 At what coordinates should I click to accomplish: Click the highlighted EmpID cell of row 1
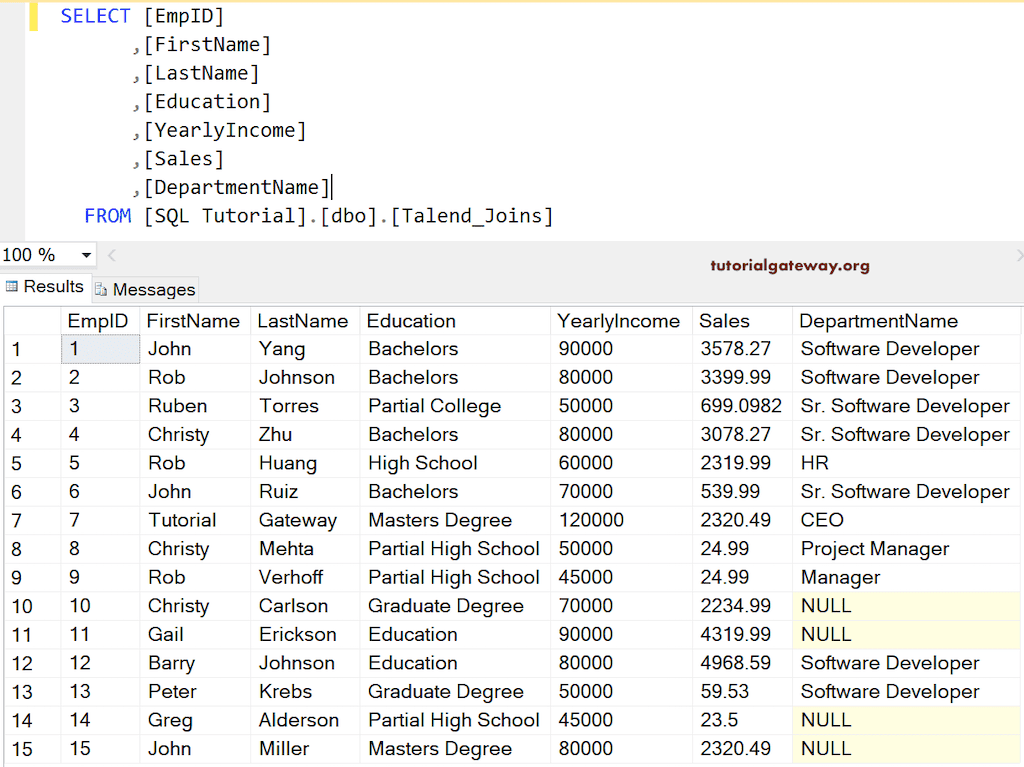tap(101, 349)
